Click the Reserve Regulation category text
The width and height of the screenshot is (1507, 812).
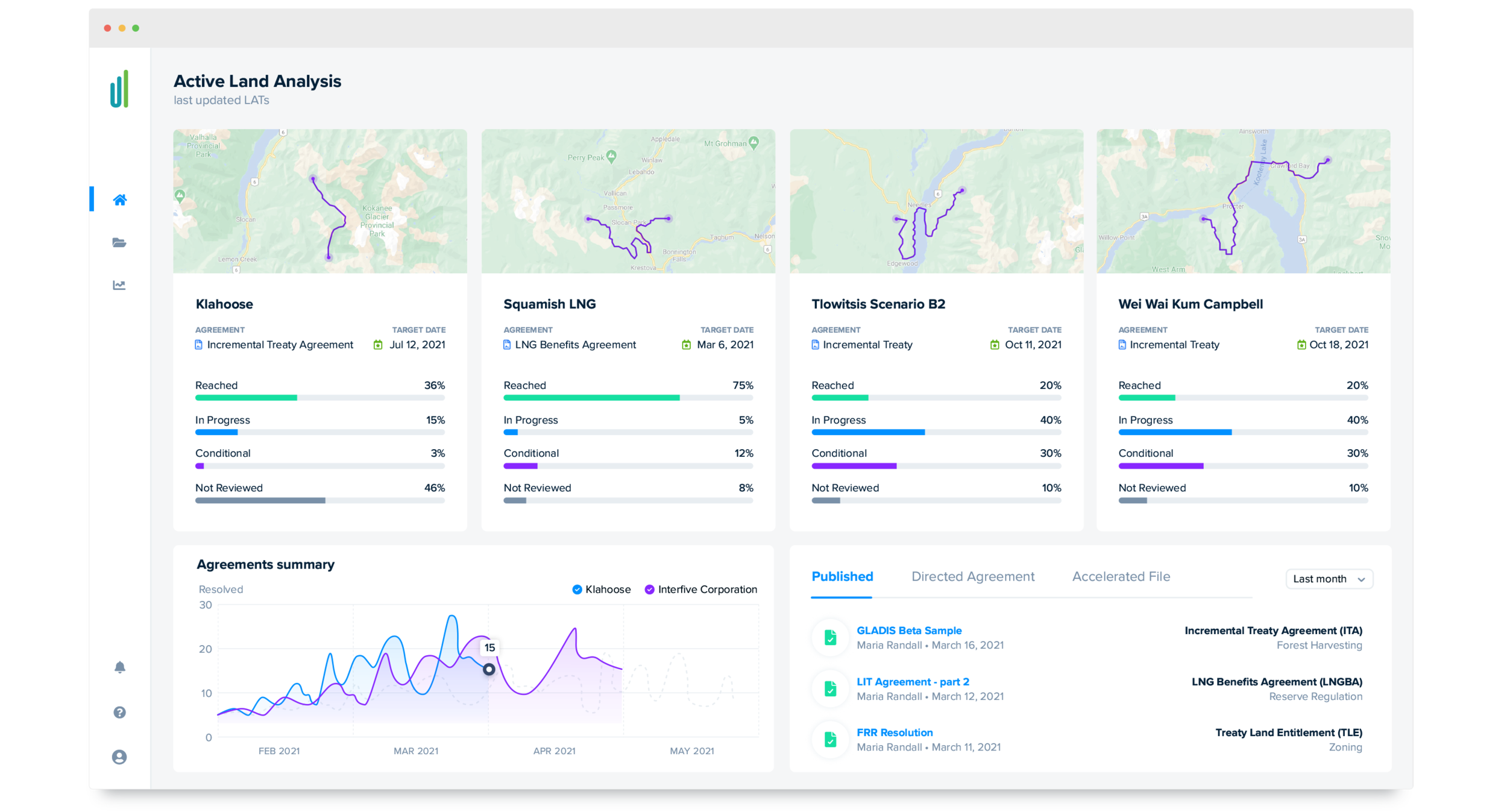point(1315,696)
